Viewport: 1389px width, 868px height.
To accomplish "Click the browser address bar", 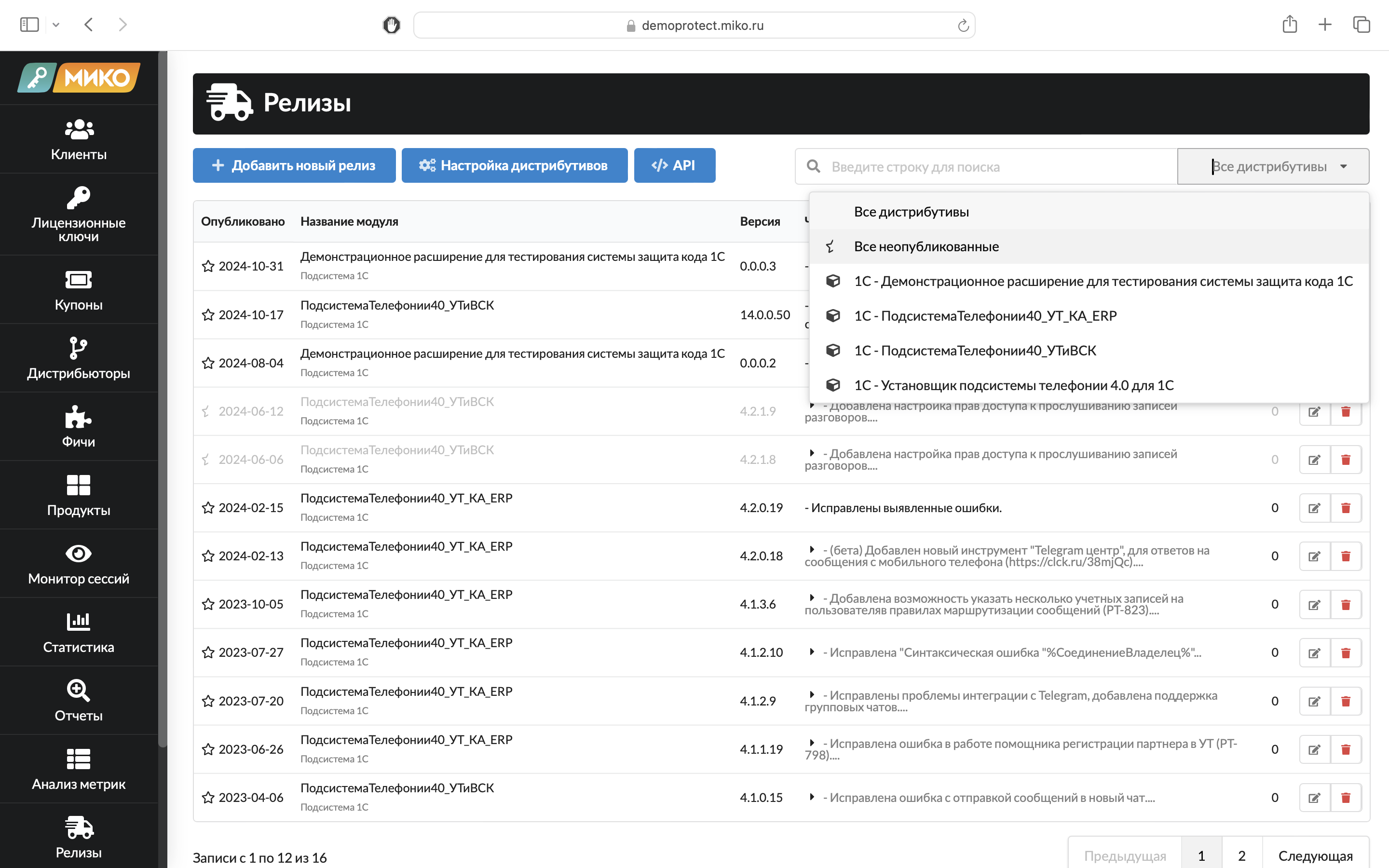I will (694, 25).
